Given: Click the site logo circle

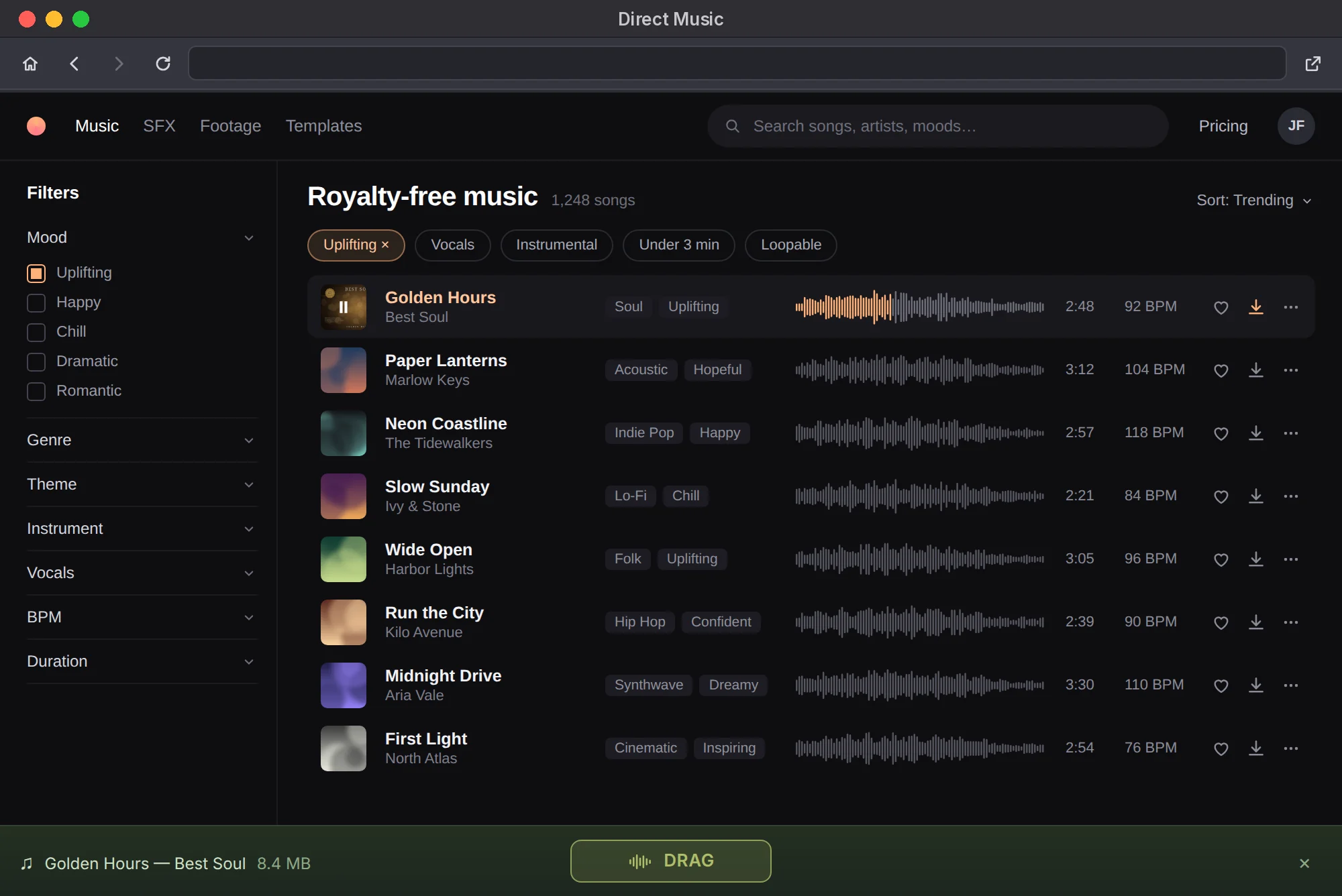Looking at the screenshot, I should coord(36,126).
